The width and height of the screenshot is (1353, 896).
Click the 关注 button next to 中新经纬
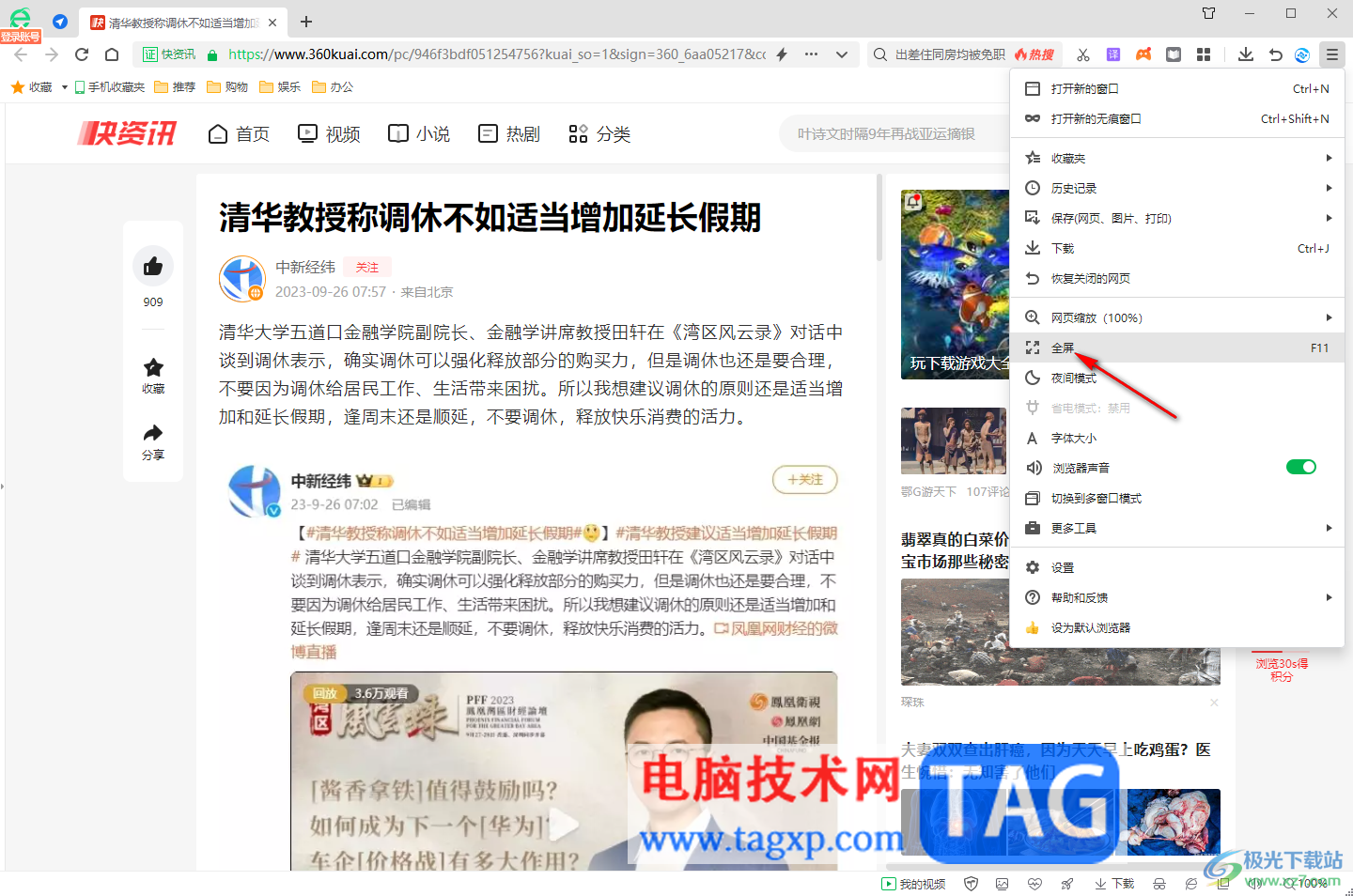(367, 268)
